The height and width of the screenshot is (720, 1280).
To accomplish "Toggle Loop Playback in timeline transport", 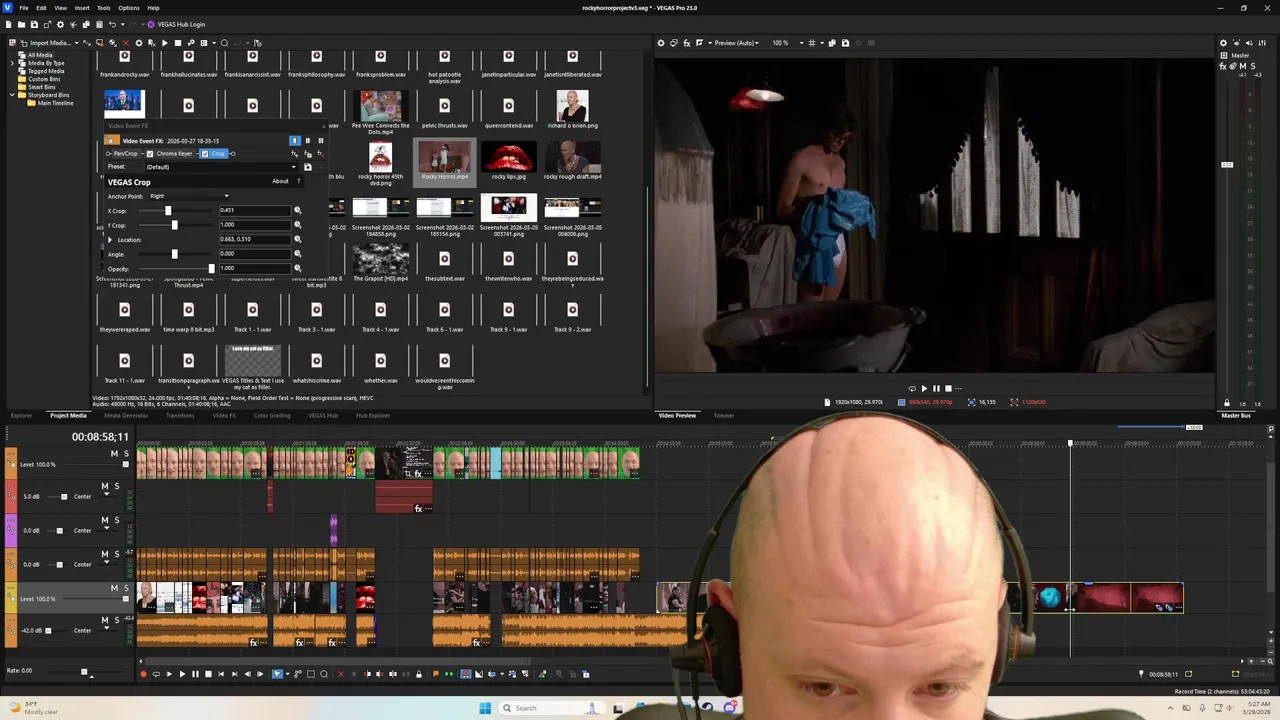I will [156, 674].
